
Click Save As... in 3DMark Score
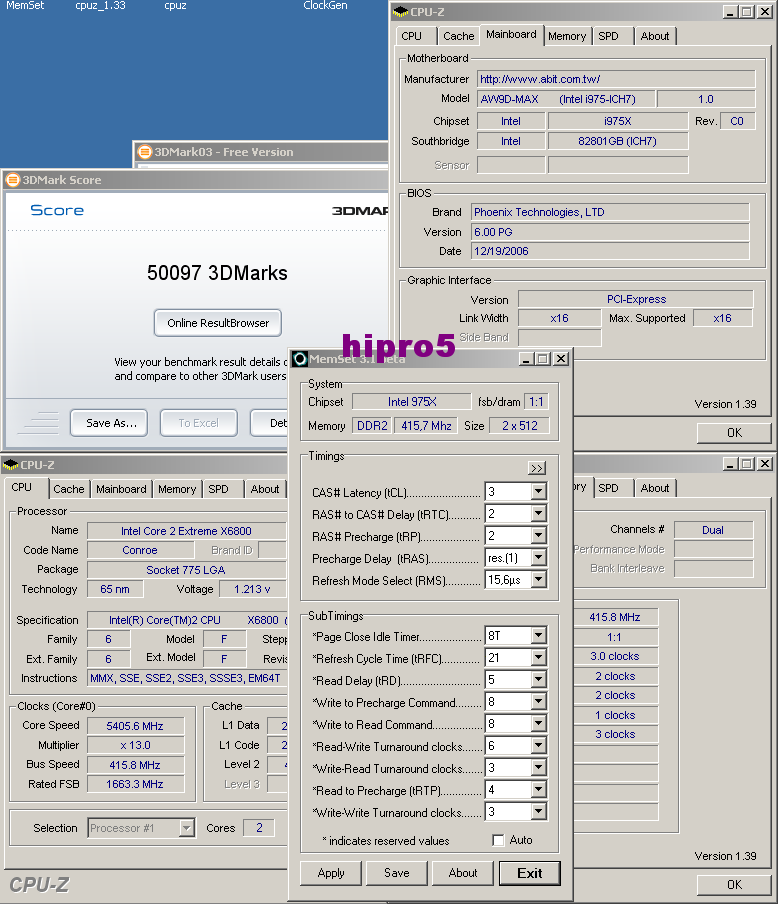pyautogui.click(x=109, y=423)
